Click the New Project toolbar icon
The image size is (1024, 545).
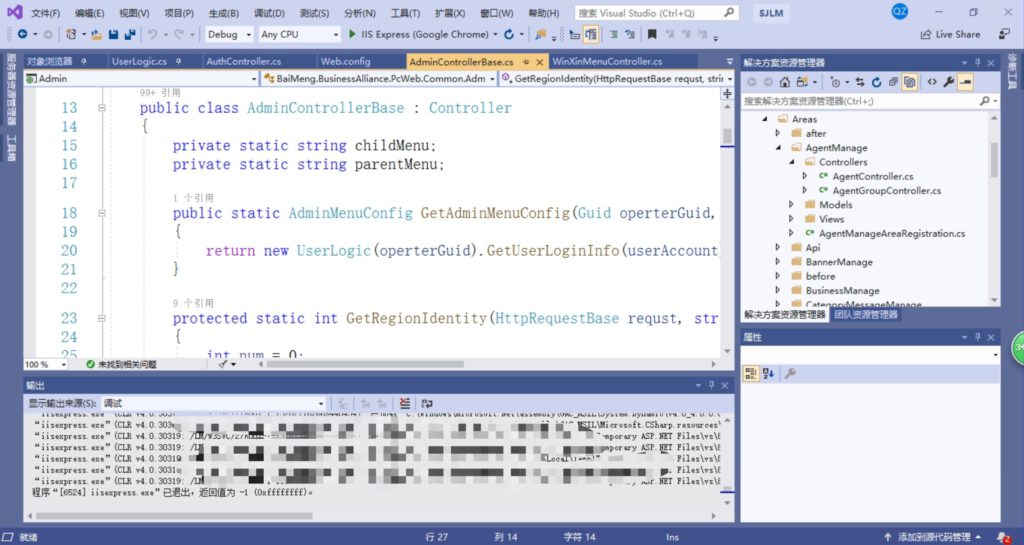(71, 34)
